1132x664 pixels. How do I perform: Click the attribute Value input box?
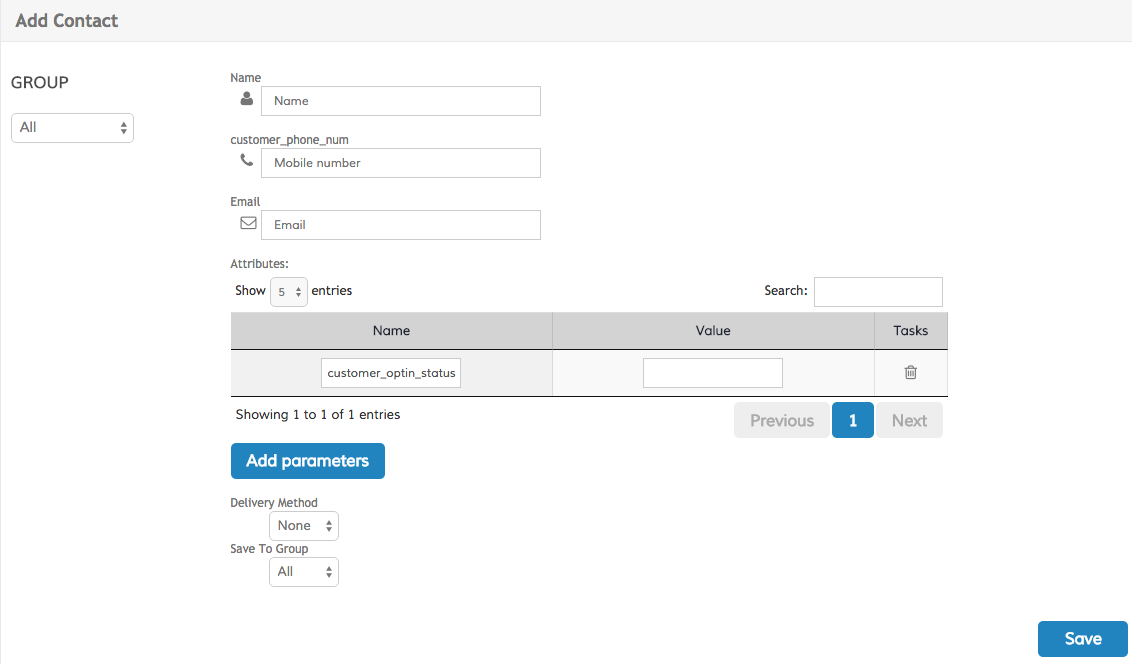[712, 373]
